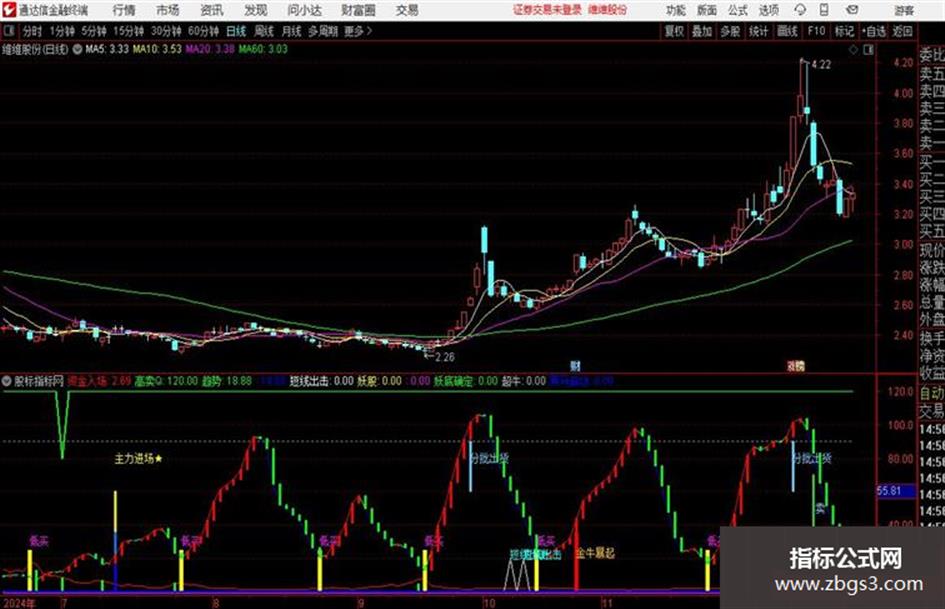The width and height of the screenshot is (945, 609).
Task: Click the 4.22 high price label
Action: (821, 65)
